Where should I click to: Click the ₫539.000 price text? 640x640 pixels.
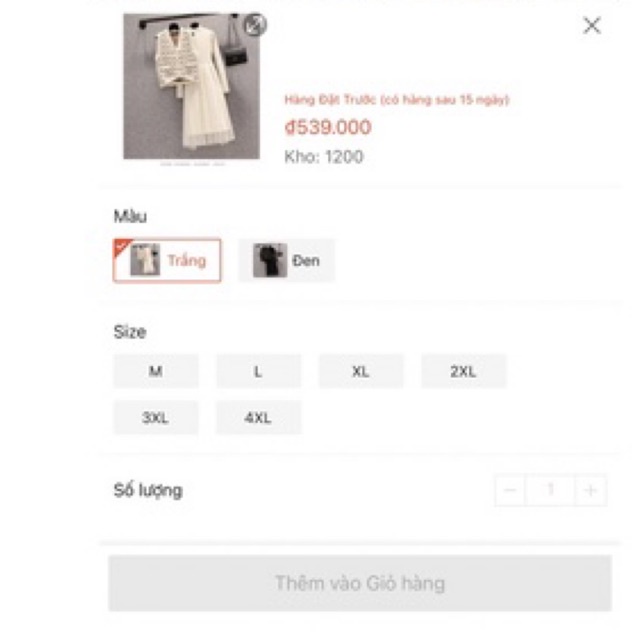(x=328, y=127)
